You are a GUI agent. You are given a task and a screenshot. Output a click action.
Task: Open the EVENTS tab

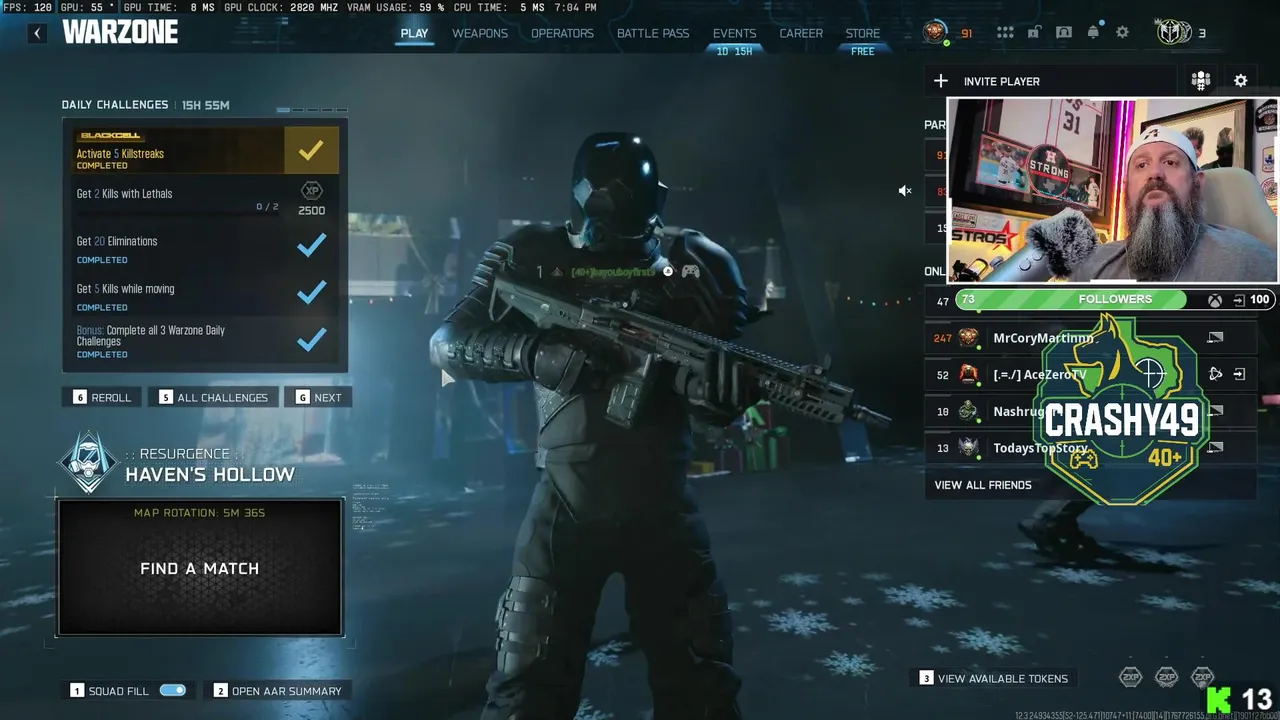pos(734,33)
